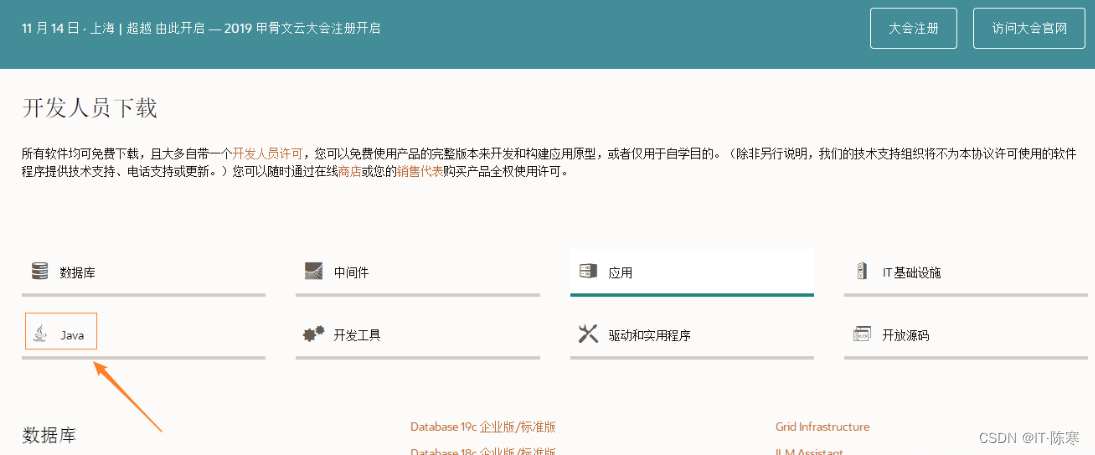Click the database stack icon
The width and height of the screenshot is (1095, 455).
click(39, 271)
